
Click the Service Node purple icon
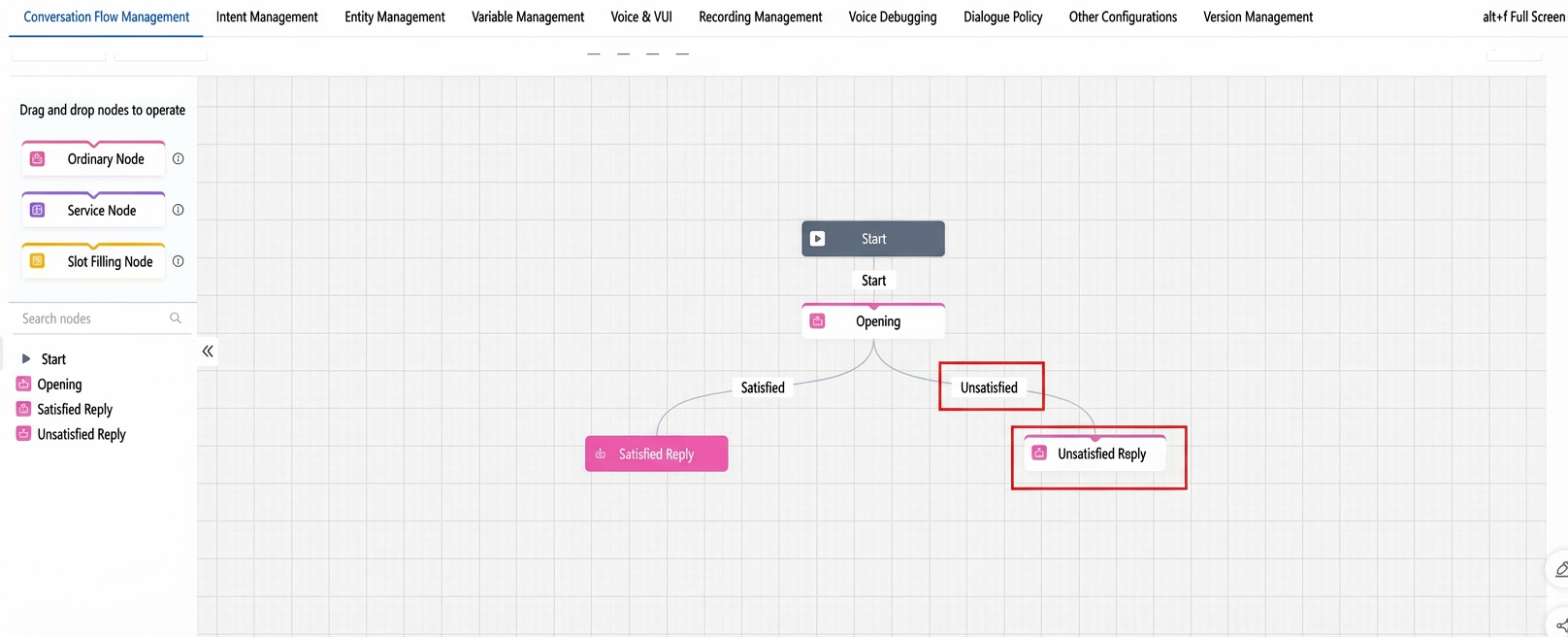(37, 210)
